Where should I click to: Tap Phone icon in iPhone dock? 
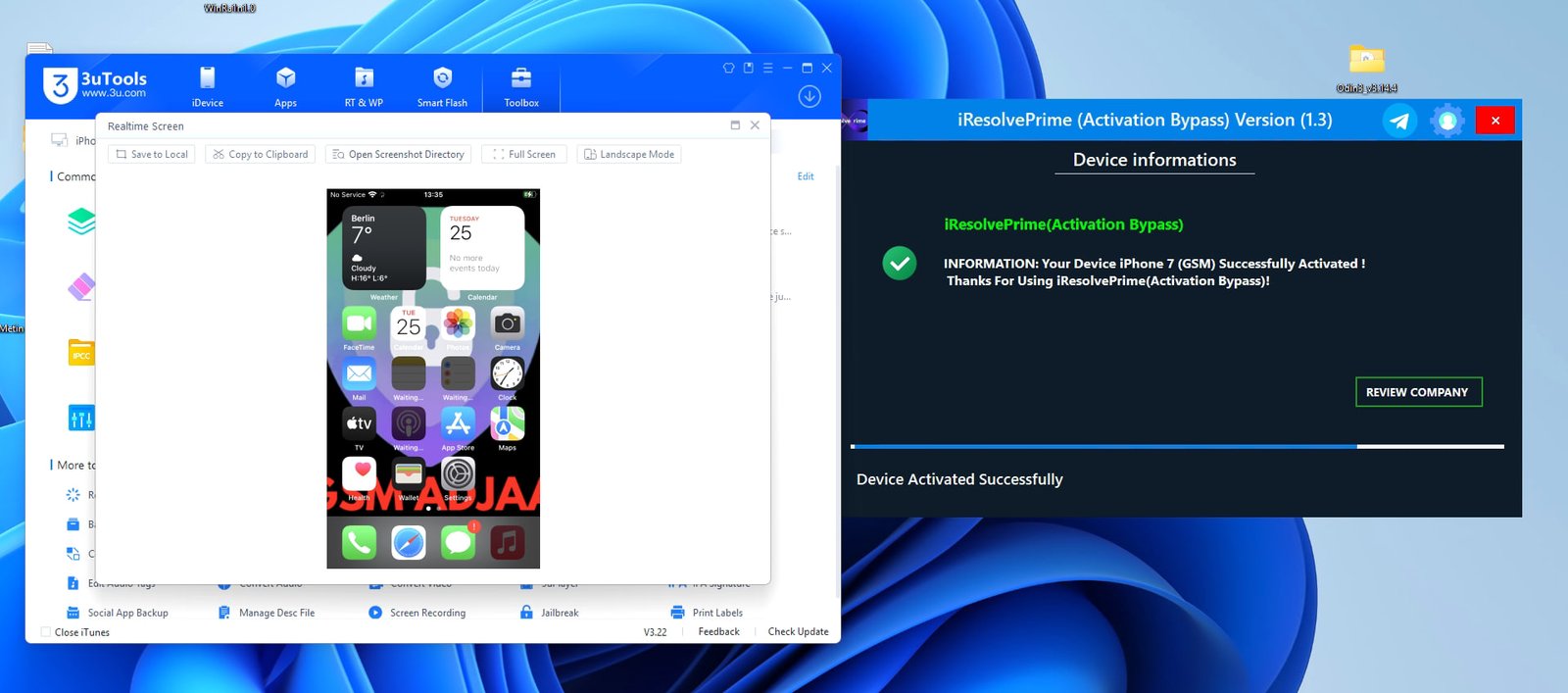point(359,542)
